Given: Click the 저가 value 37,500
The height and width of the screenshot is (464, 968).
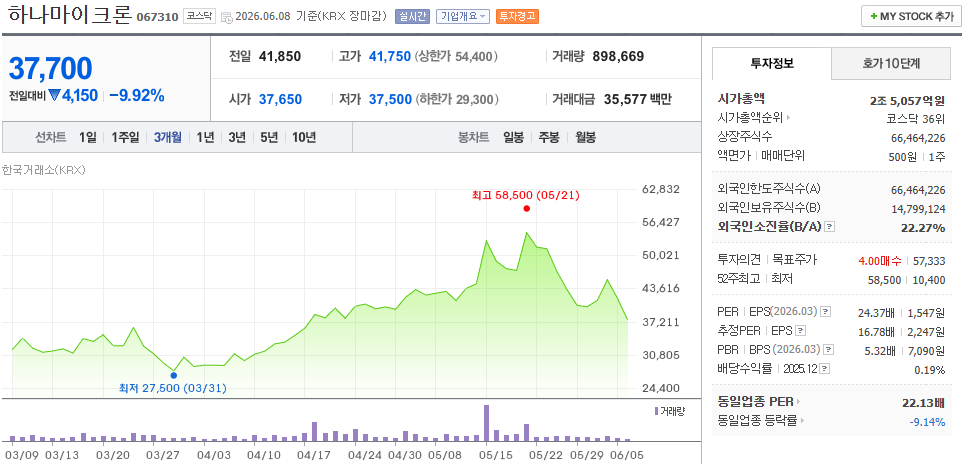Looking at the screenshot, I should click(x=390, y=99).
